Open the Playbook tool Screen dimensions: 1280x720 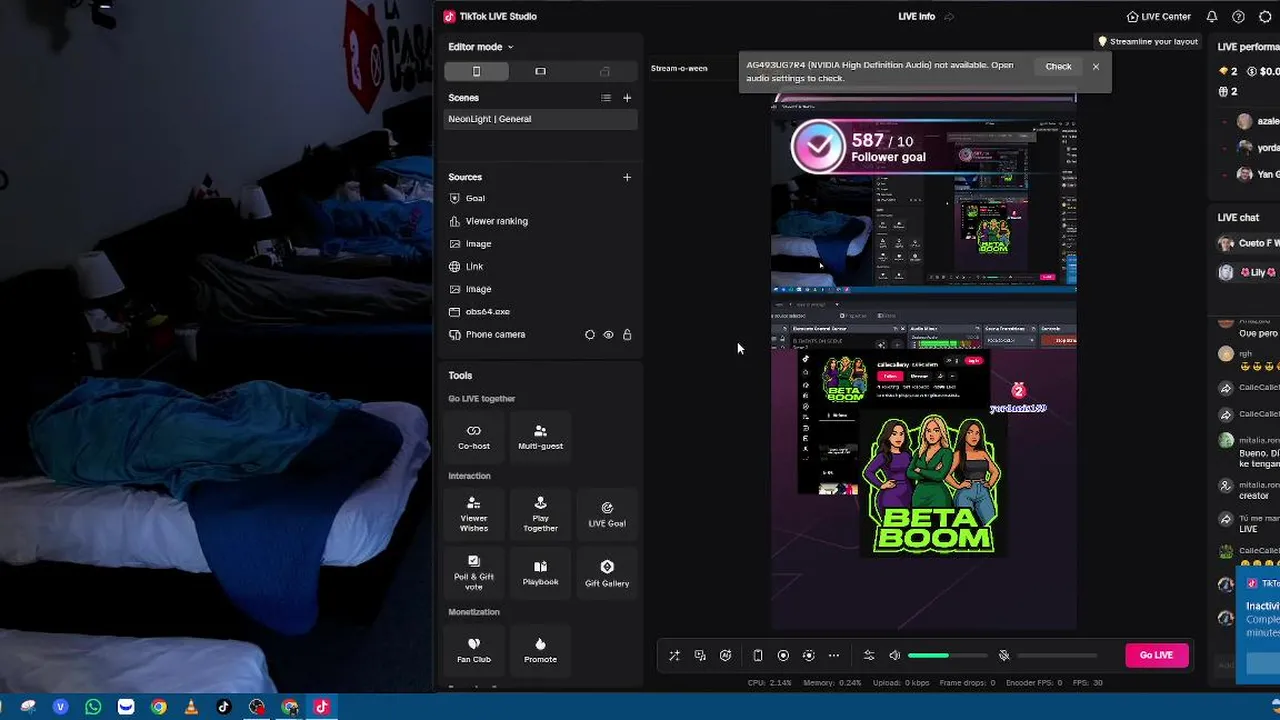540,572
